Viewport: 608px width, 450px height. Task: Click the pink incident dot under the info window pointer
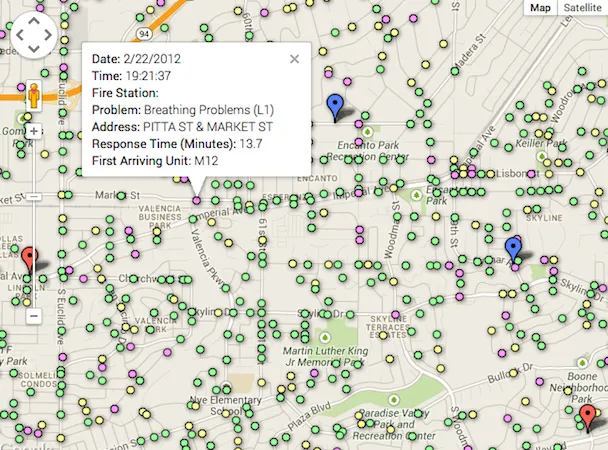(x=197, y=200)
